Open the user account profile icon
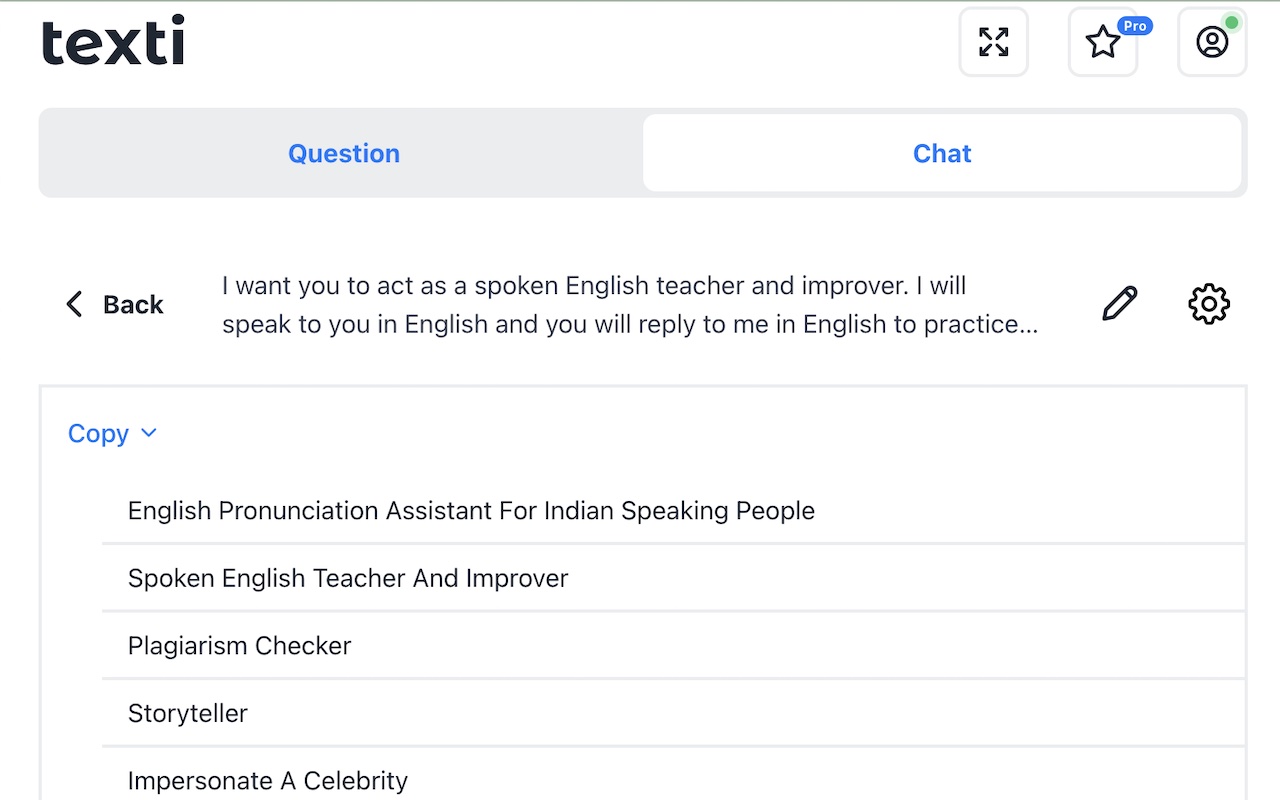Image resolution: width=1280 pixels, height=800 pixels. point(1212,42)
